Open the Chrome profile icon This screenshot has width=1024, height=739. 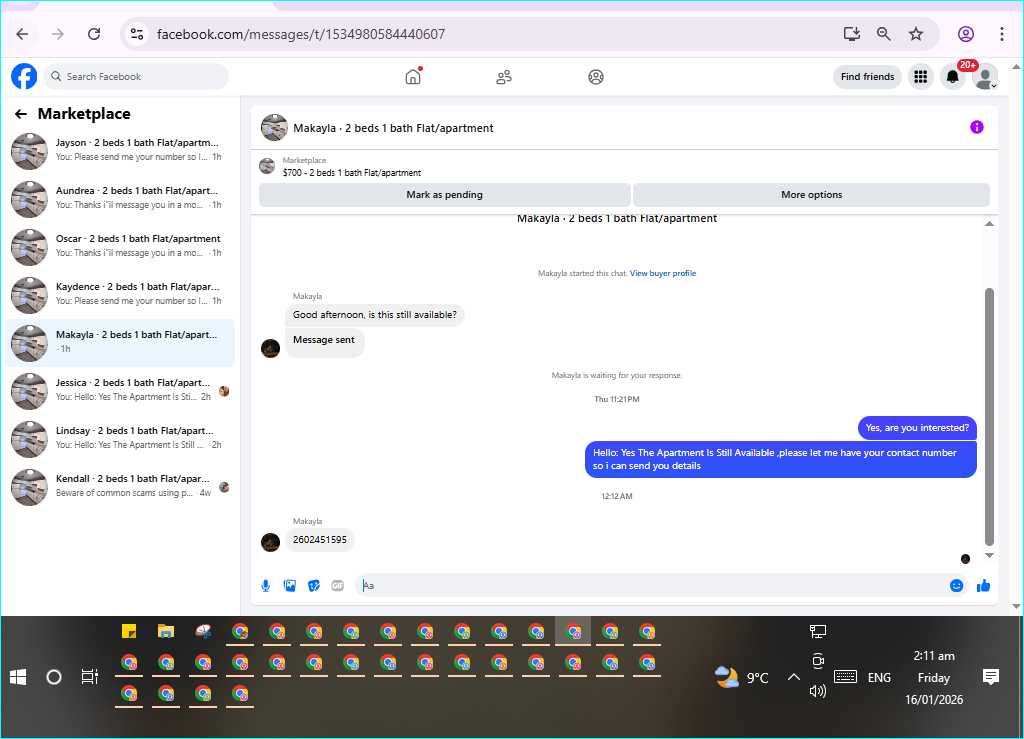pyautogui.click(x=966, y=34)
